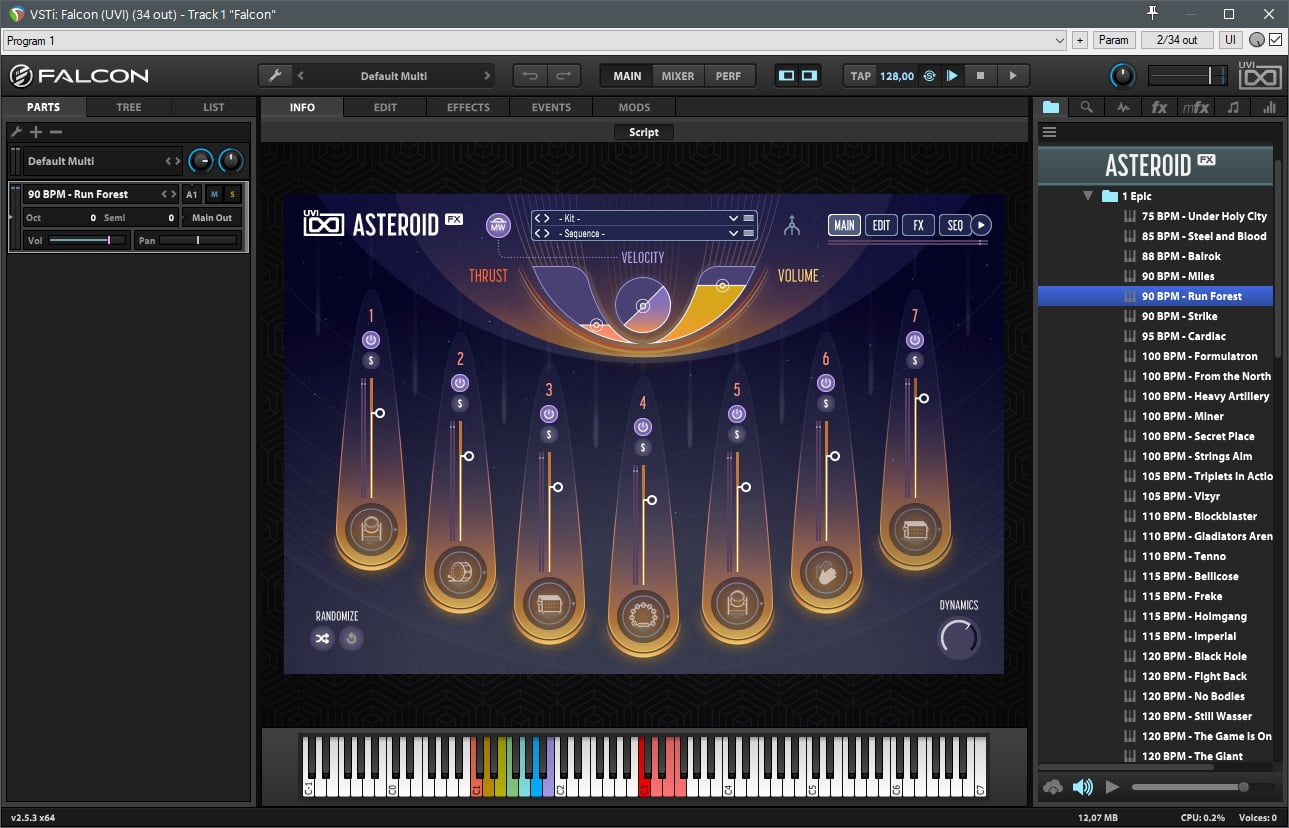Click the play-from-start transport button
The width and height of the screenshot is (1289, 828).
[952, 76]
